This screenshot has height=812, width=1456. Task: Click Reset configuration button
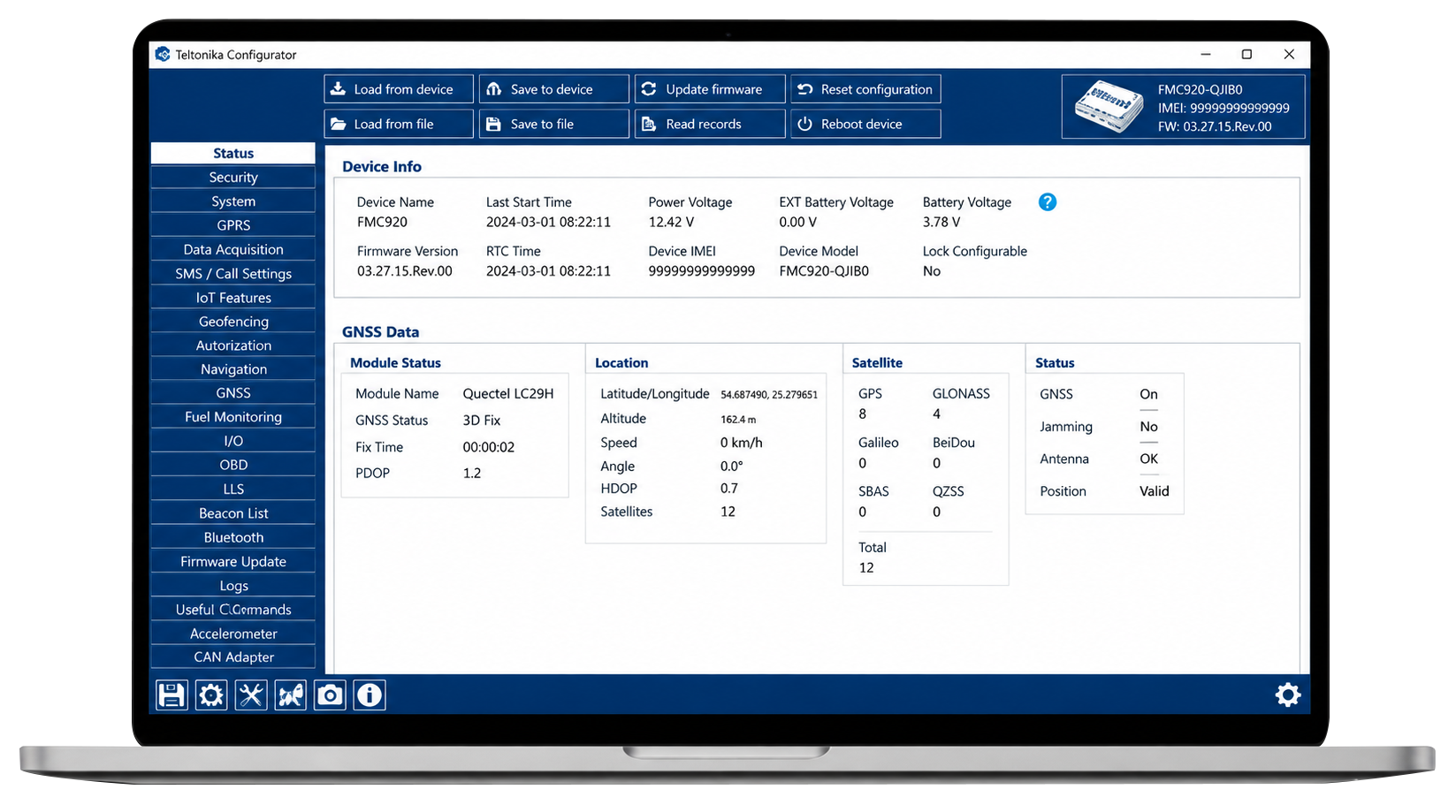point(865,89)
